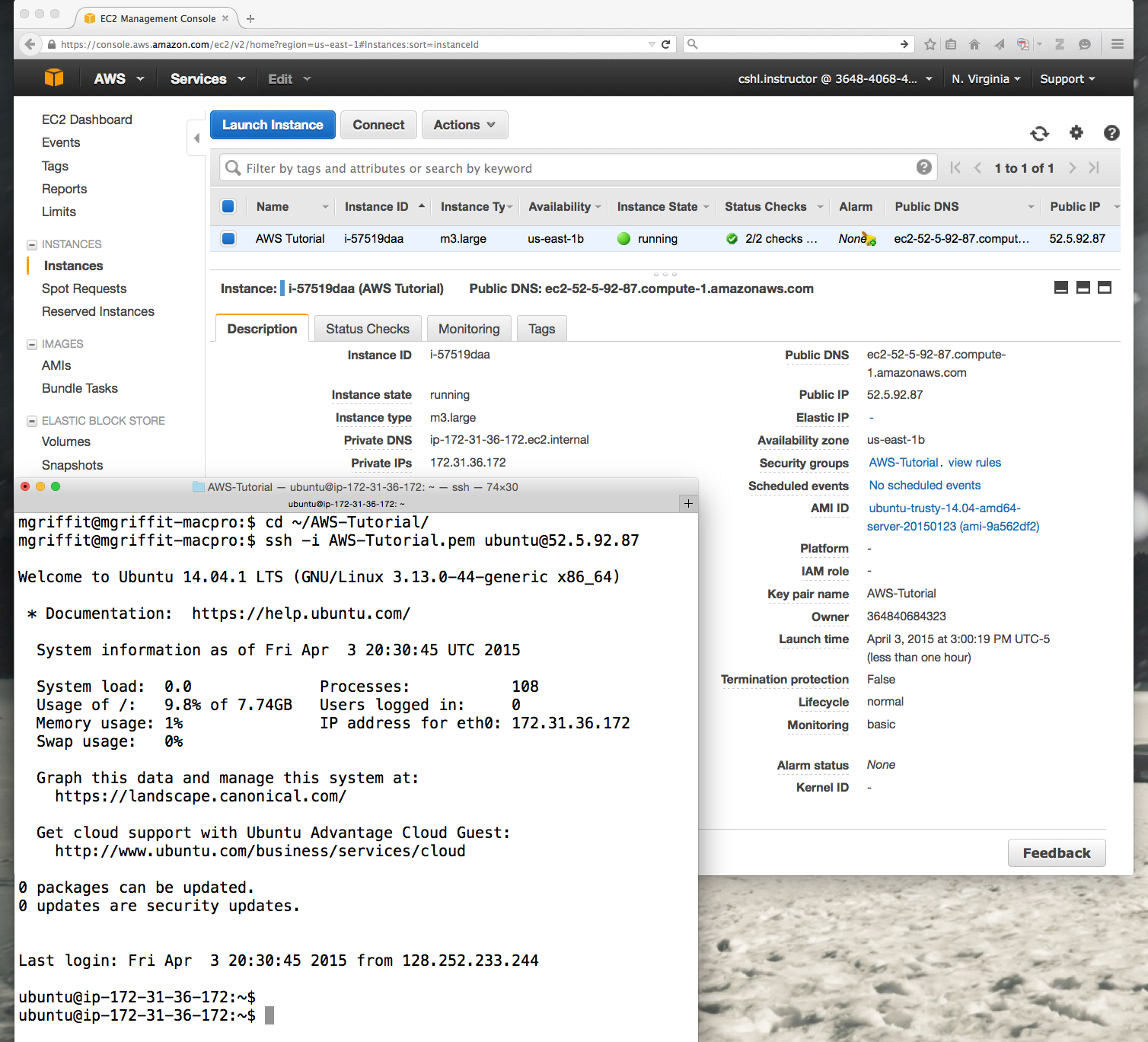This screenshot has height=1042, width=1148.
Task: Switch to the Tags tab
Action: click(542, 329)
